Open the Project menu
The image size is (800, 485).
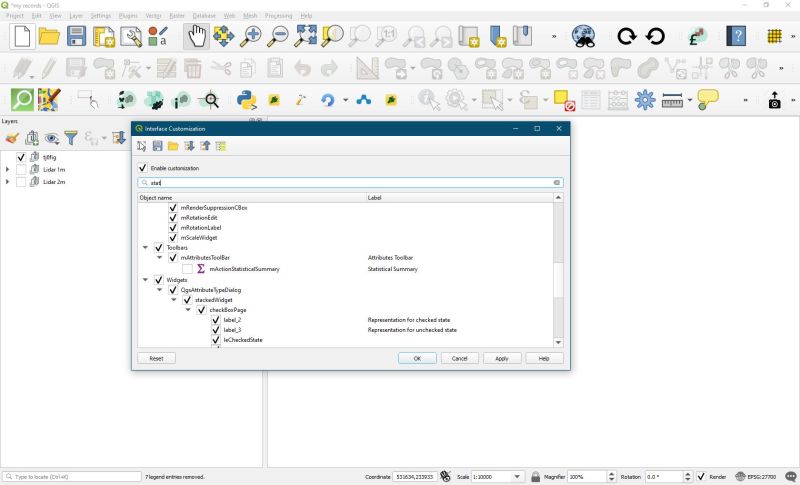tap(14, 16)
